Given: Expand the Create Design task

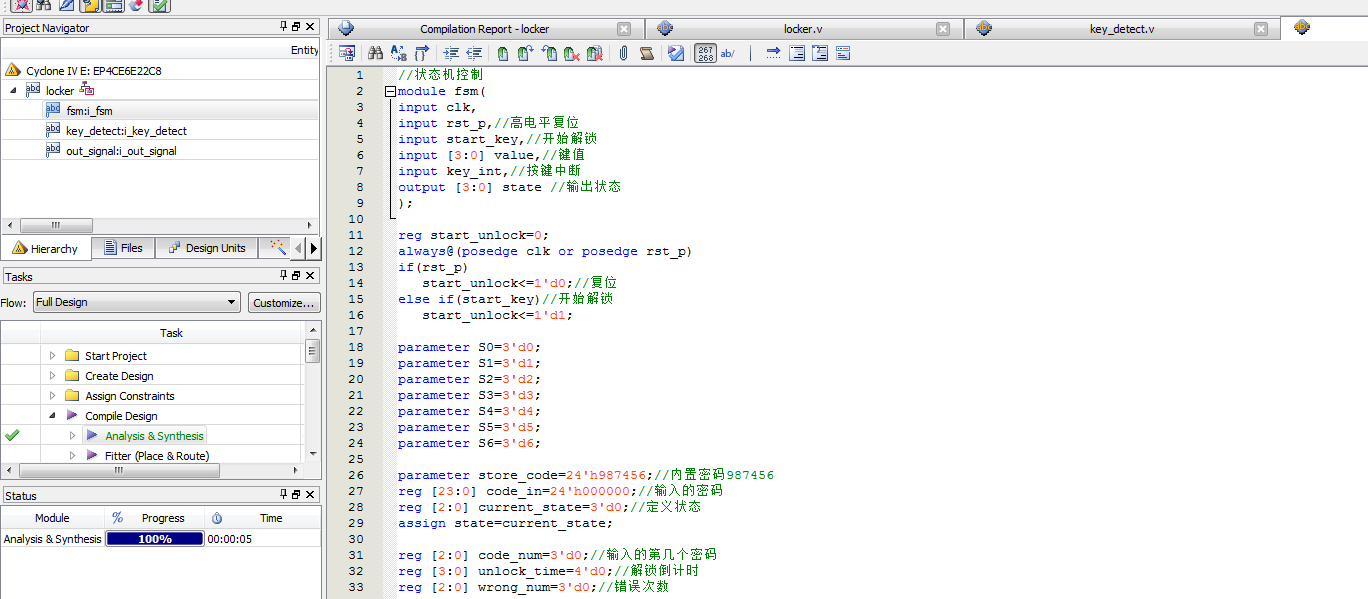Looking at the screenshot, I should pyautogui.click(x=53, y=376).
